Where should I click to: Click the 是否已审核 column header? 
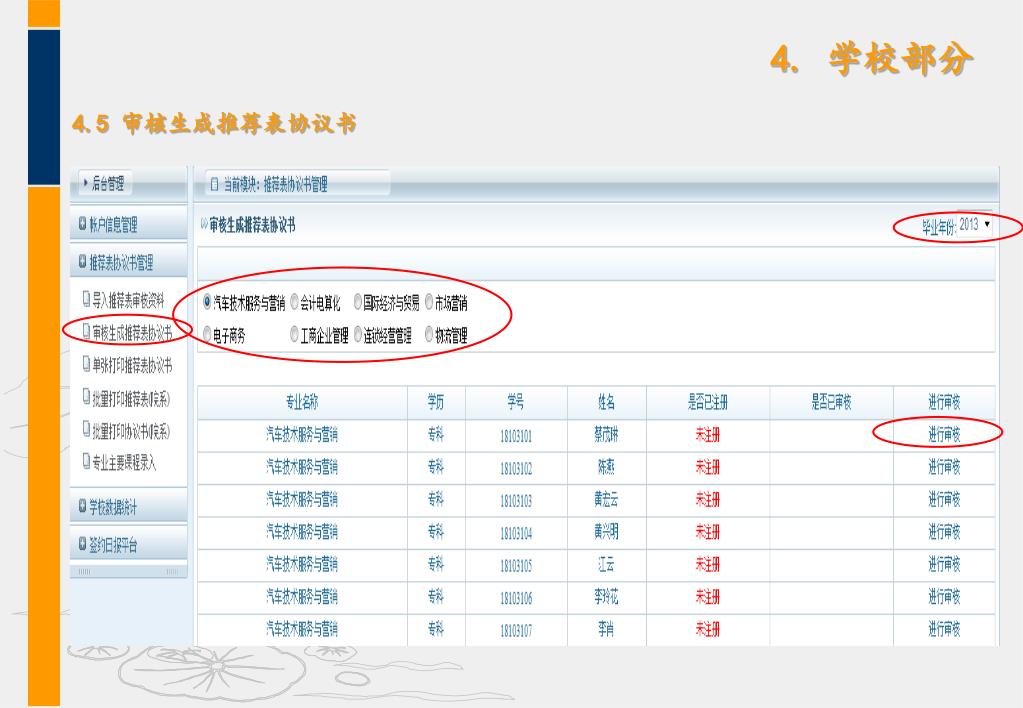click(831, 402)
